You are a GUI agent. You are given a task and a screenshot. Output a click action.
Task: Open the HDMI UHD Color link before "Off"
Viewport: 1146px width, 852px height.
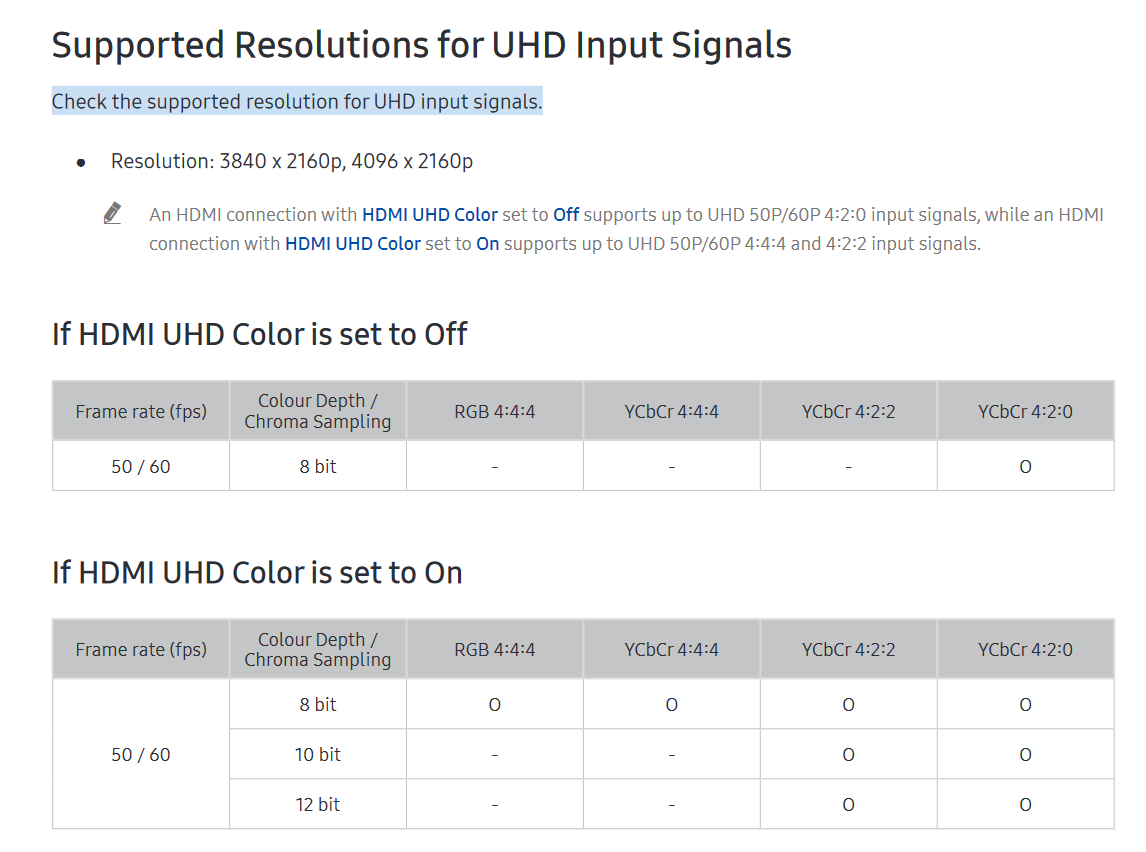click(429, 214)
